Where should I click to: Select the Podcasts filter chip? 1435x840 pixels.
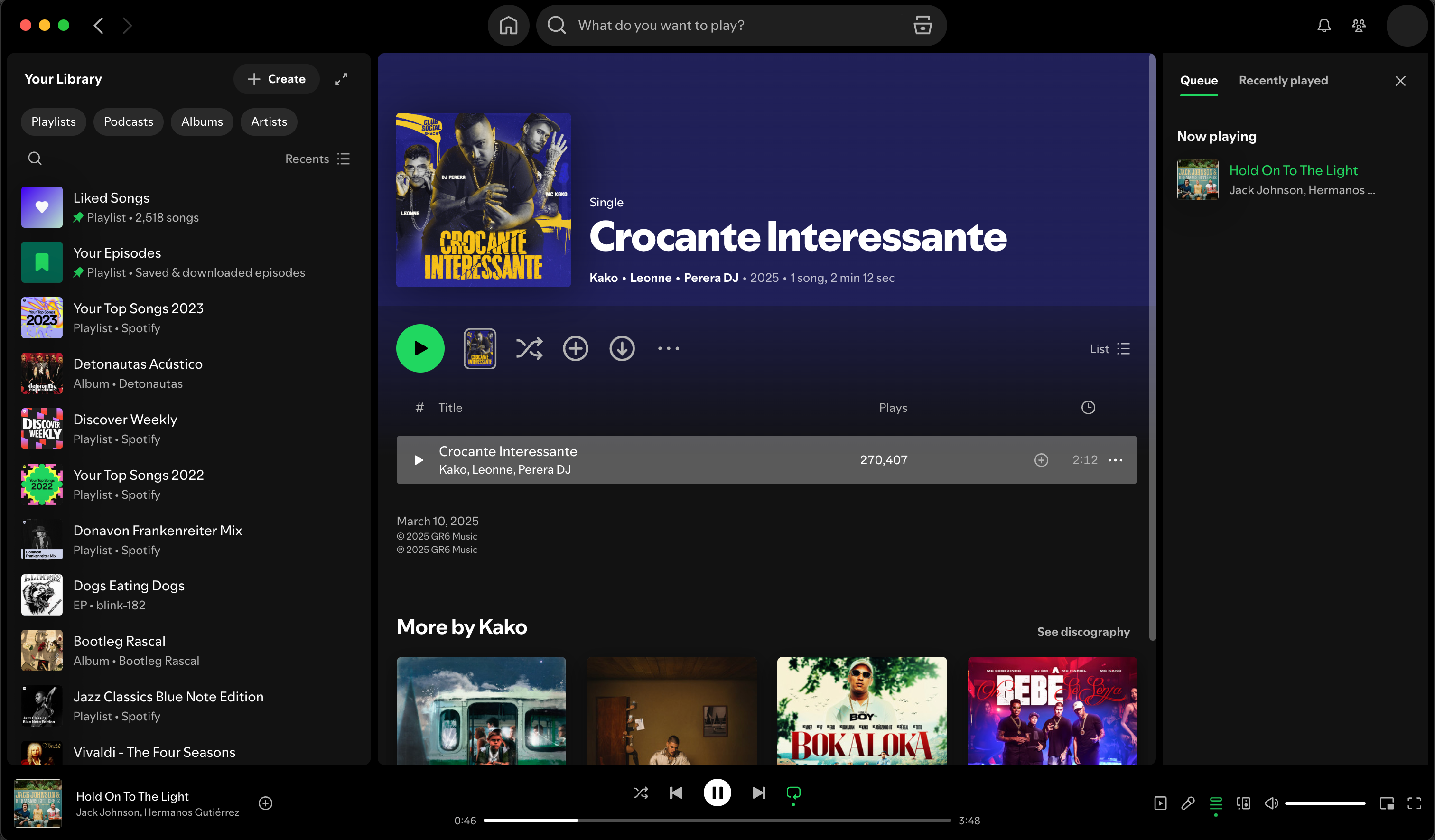coord(128,122)
